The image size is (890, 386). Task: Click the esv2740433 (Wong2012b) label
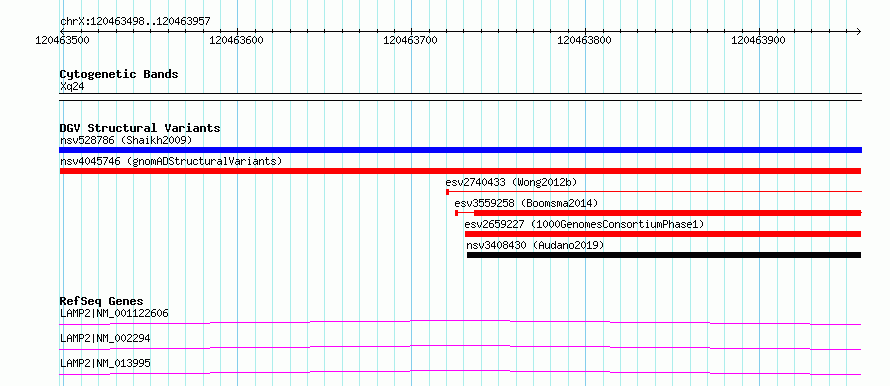[x=511, y=182]
